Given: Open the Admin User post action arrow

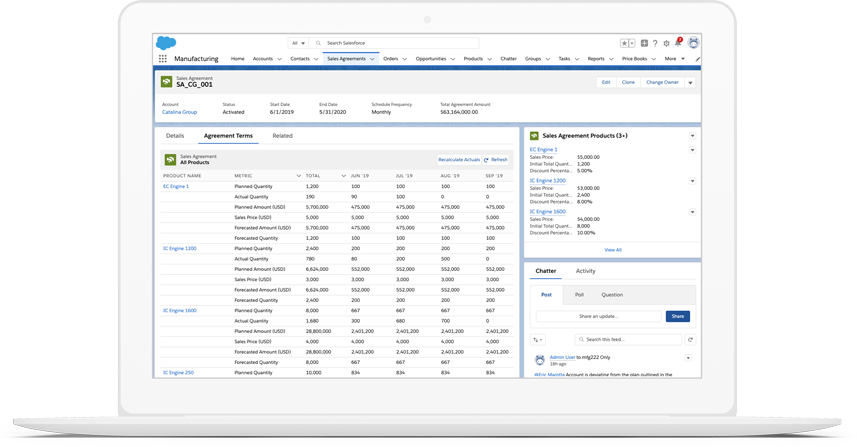Looking at the screenshot, I should tap(688, 358).
